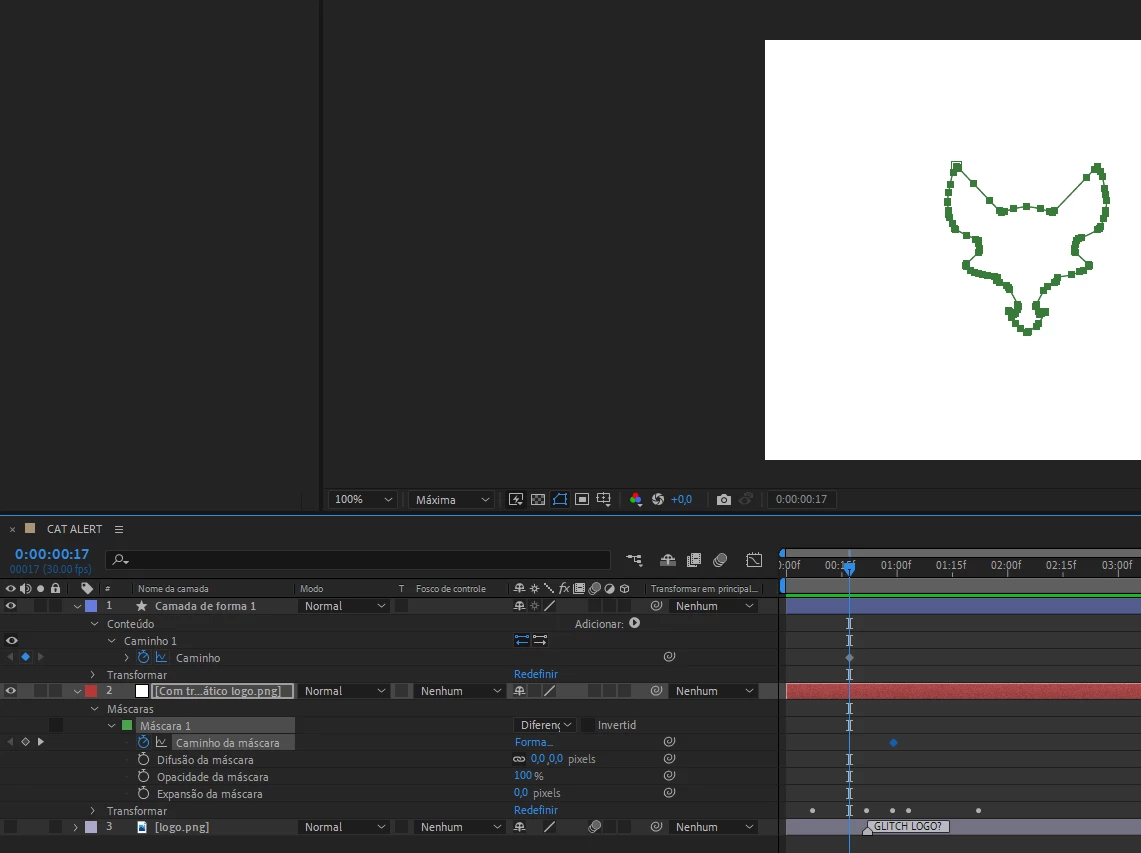Viewport: 1141px width, 853px height.
Task: Take a snapshot with the camera icon
Action: pyautogui.click(x=723, y=499)
